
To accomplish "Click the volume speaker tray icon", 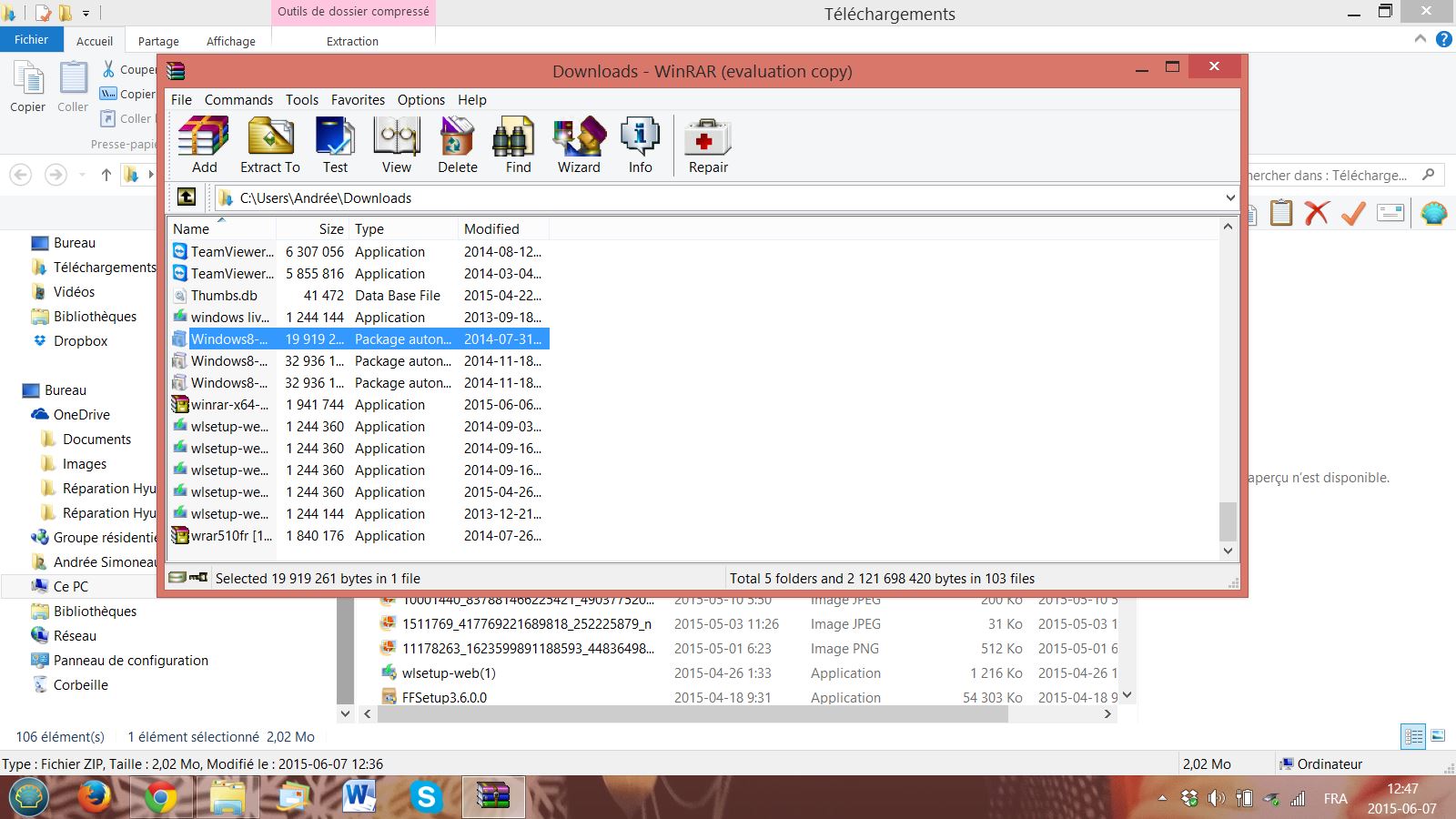I will (1216, 799).
